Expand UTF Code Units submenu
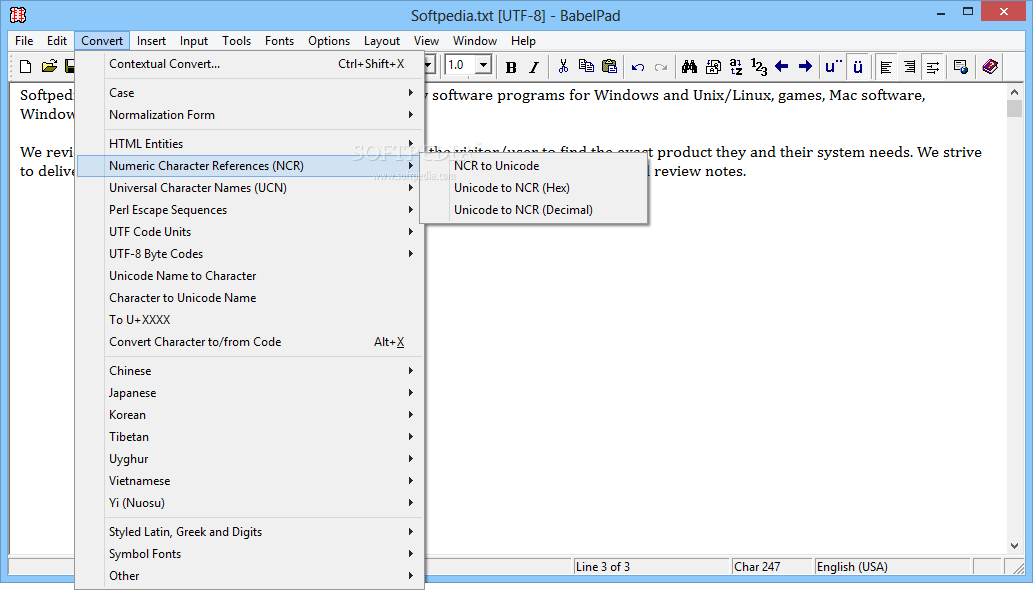Viewport: 1033px width, 590px height. coord(250,232)
